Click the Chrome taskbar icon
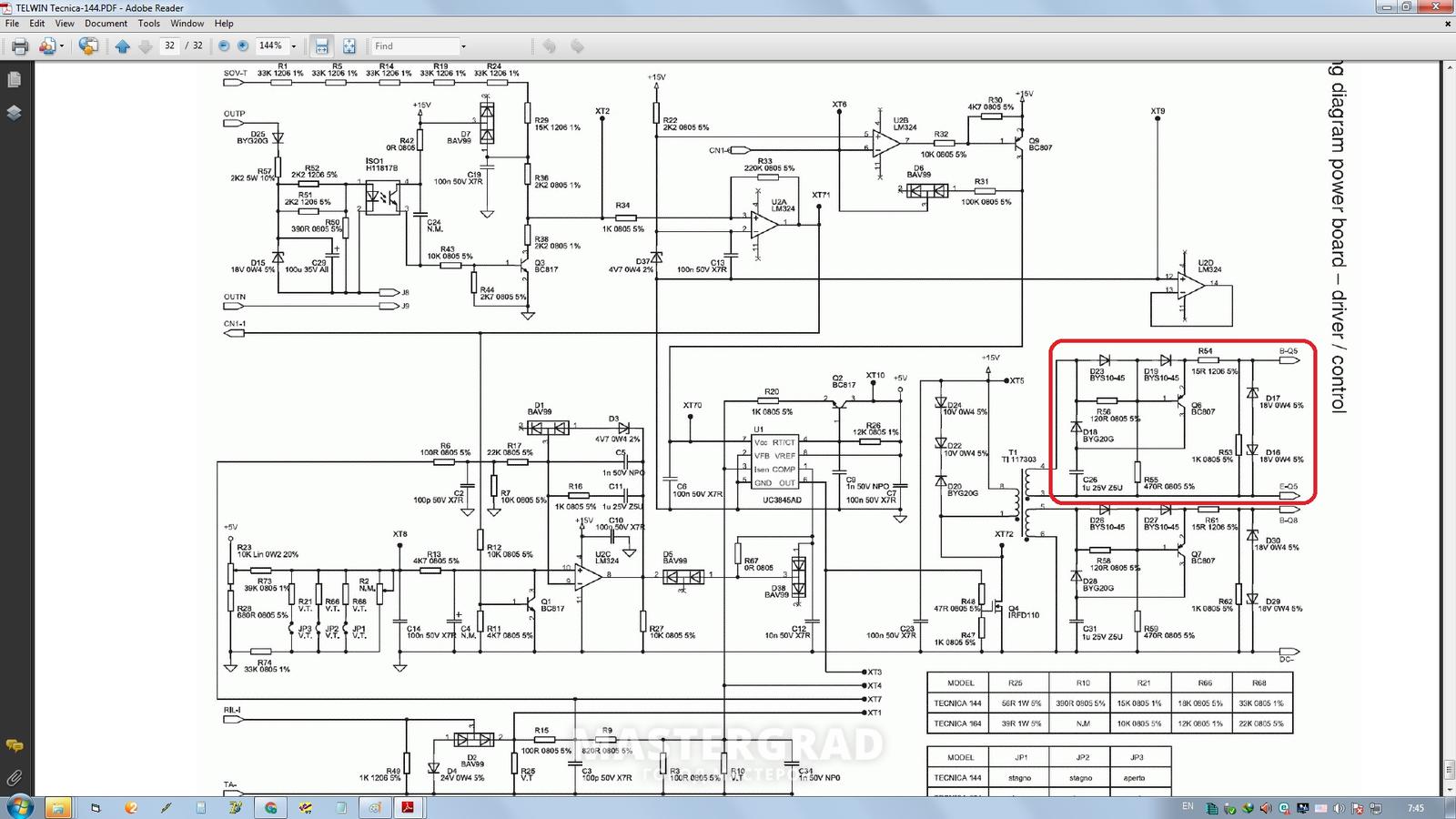1456x819 pixels. point(270,808)
